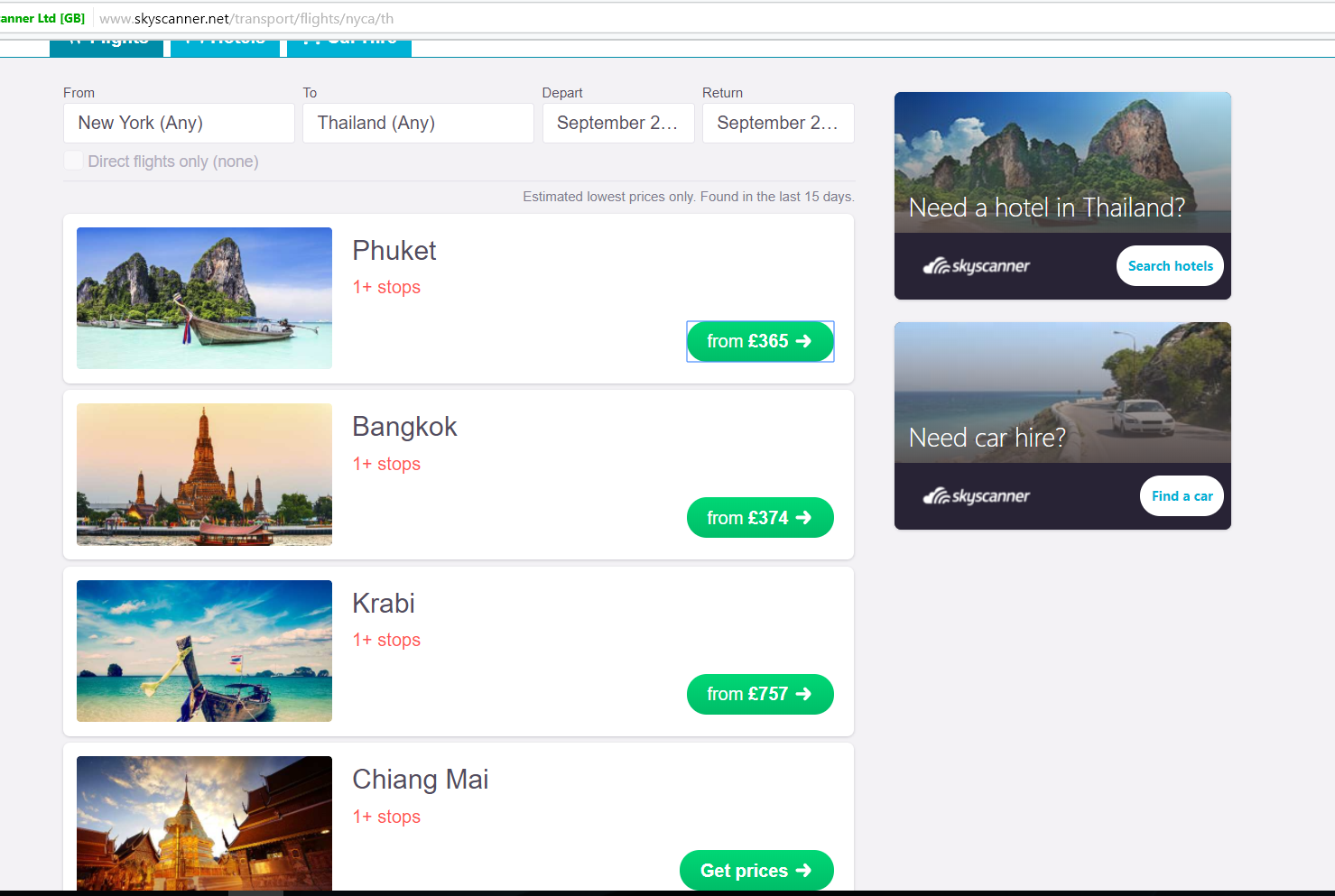Edit the From field New York
This screenshot has height=896, width=1335.
tap(179, 123)
